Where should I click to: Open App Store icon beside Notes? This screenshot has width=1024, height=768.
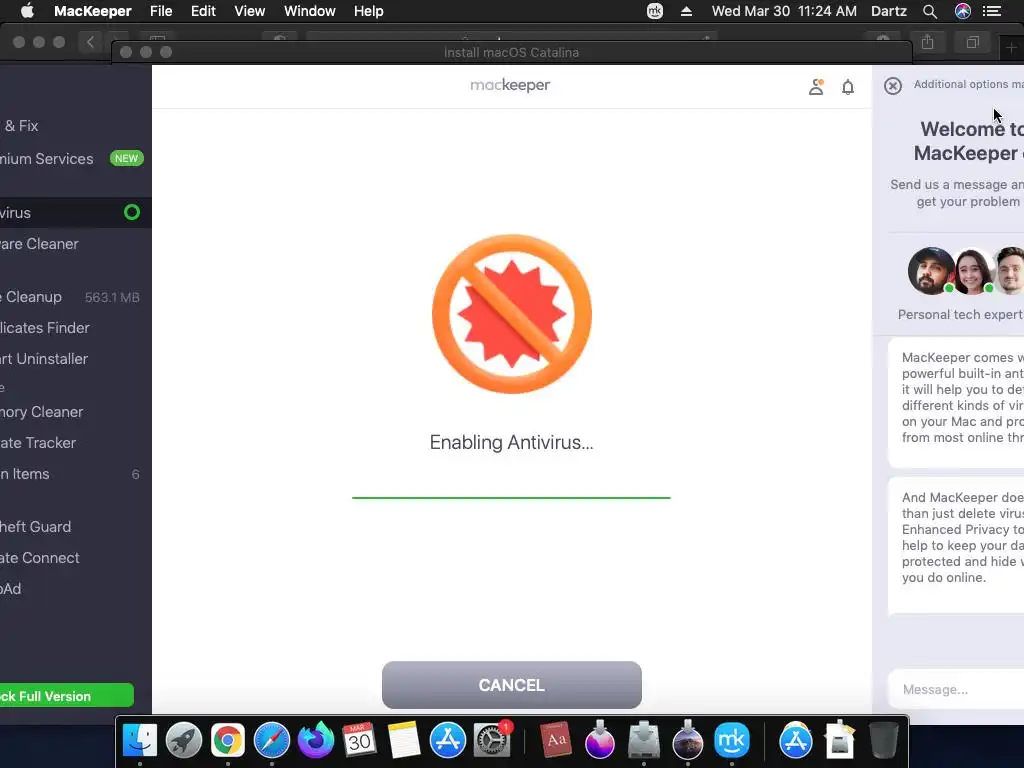pyautogui.click(x=447, y=740)
